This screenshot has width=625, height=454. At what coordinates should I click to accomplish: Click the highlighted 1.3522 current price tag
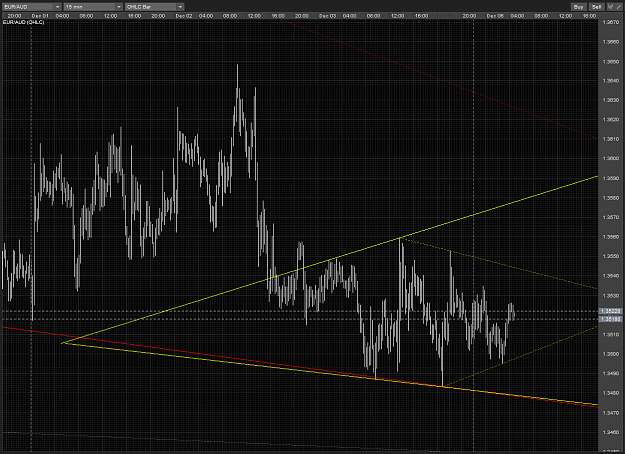(611, 311)
